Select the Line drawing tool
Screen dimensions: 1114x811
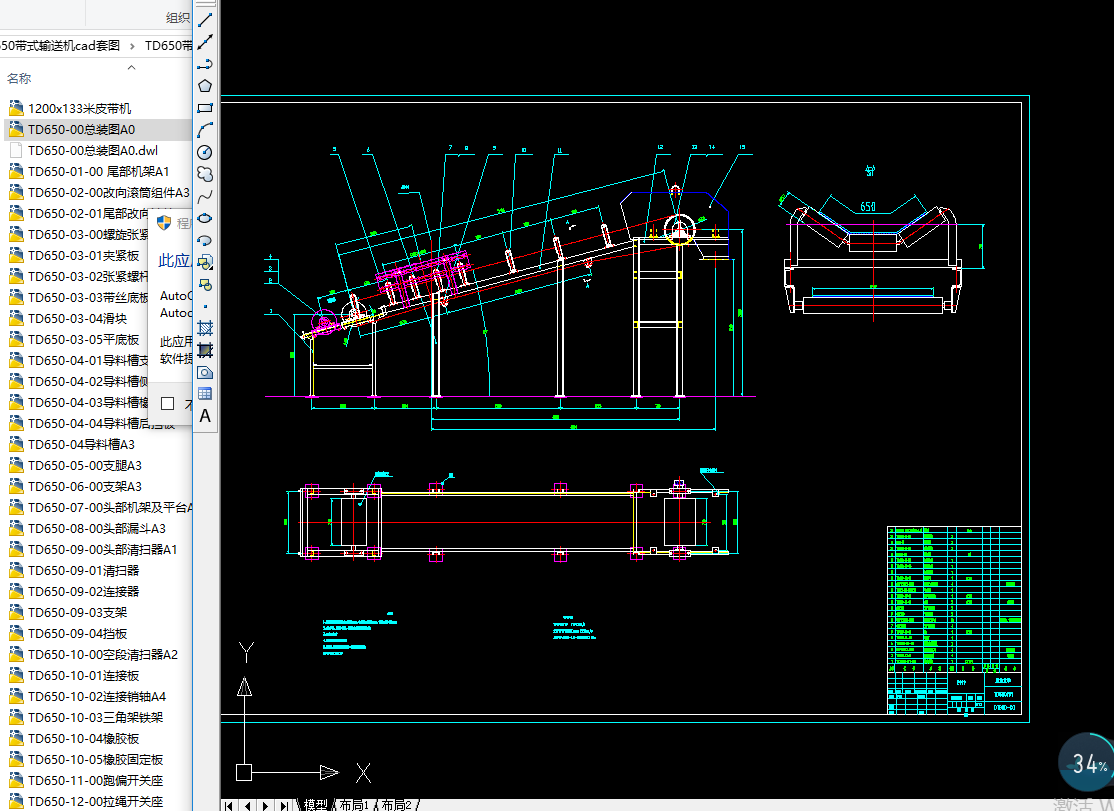(205, 20)
